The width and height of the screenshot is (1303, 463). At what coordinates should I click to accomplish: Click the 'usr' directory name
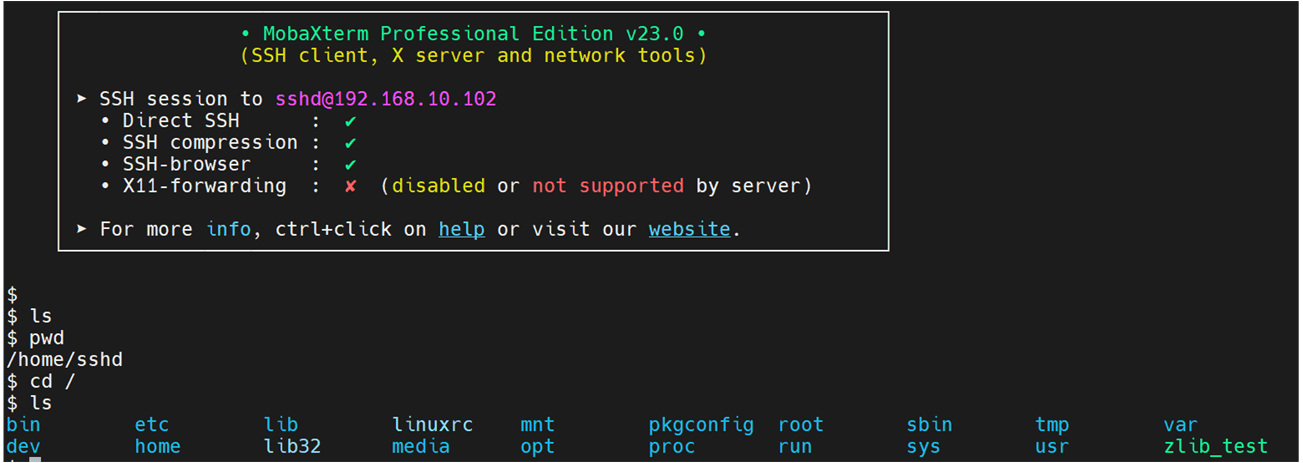[1052, 447]
